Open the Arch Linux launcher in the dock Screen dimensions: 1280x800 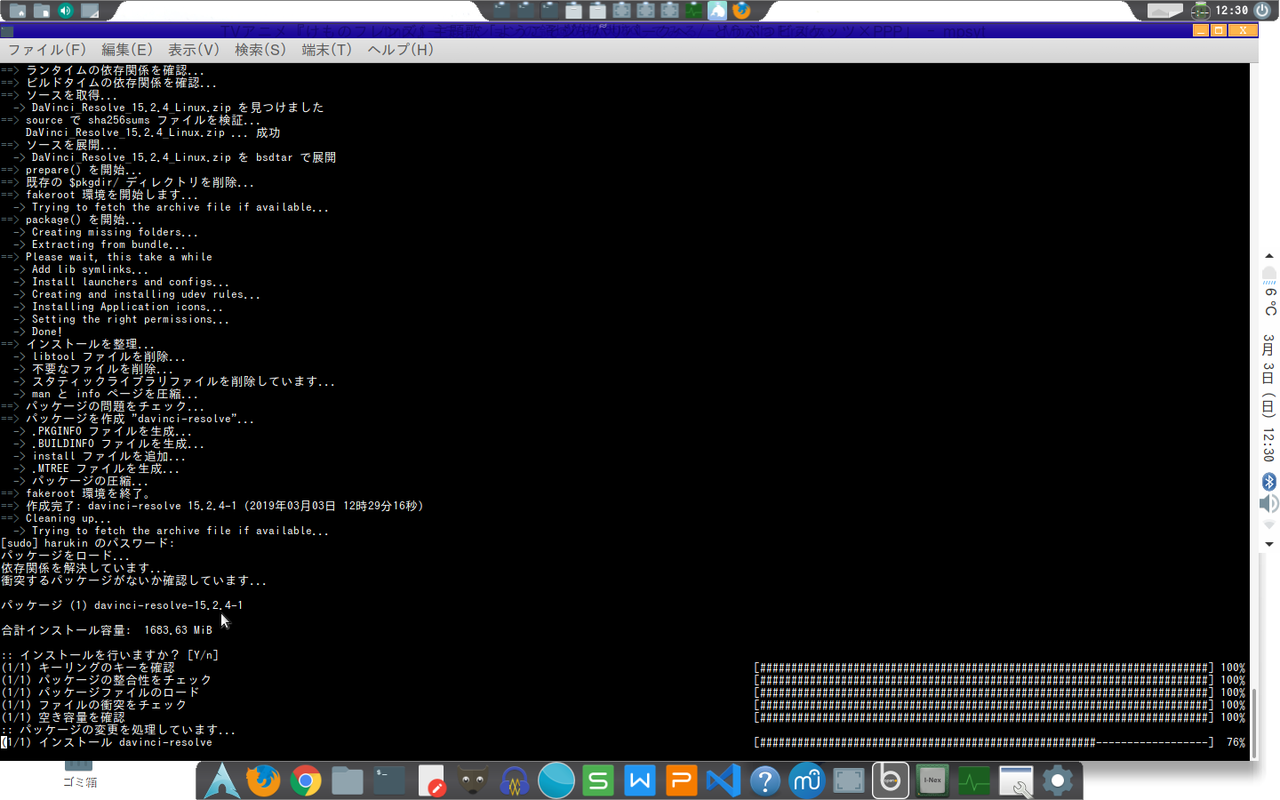(221, 780)
